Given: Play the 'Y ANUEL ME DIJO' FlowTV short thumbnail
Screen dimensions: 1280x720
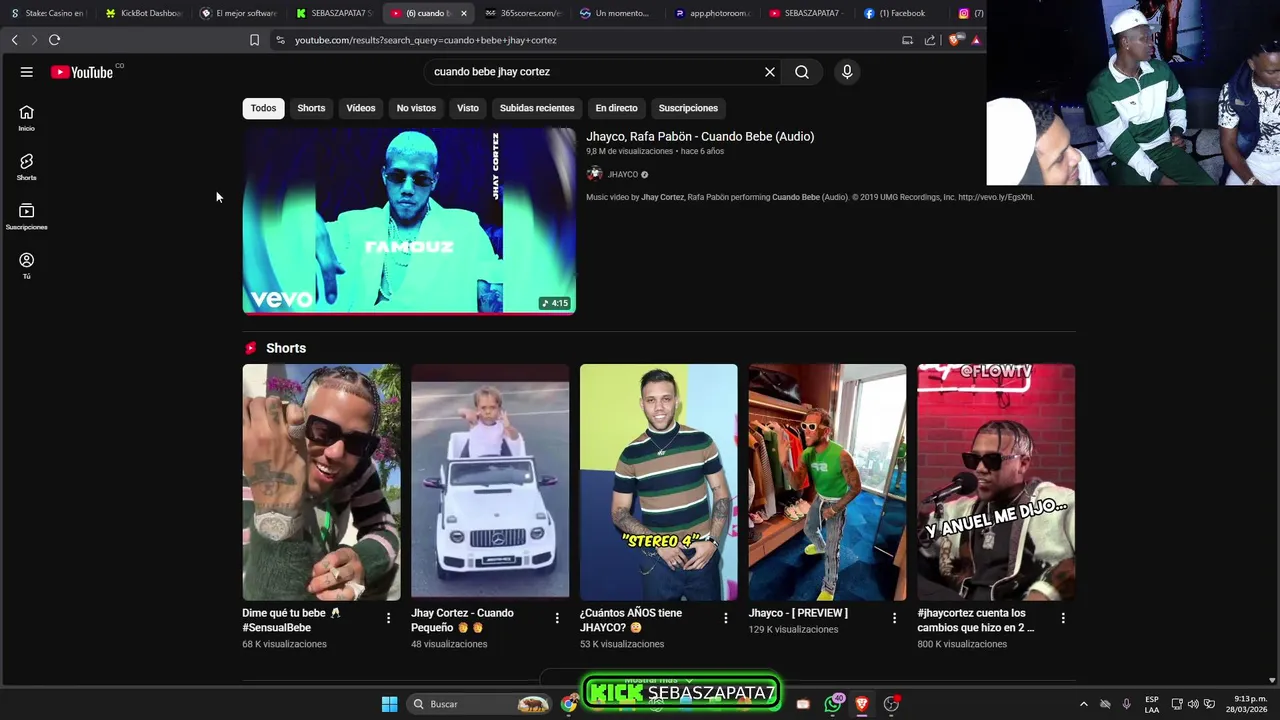Looking at the screenshot, I should 996,482.
